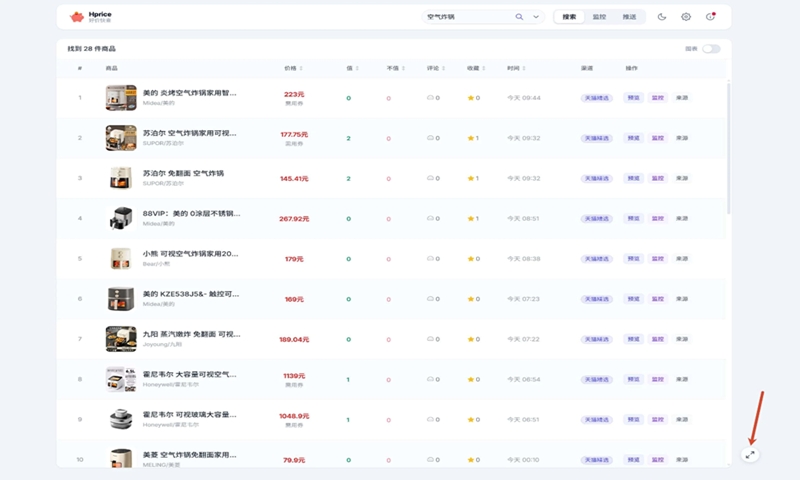Image resolution: width=800 pixels, height=480 pixels.
Task: Sort by 时间 column sort icon
Action: 523,68
